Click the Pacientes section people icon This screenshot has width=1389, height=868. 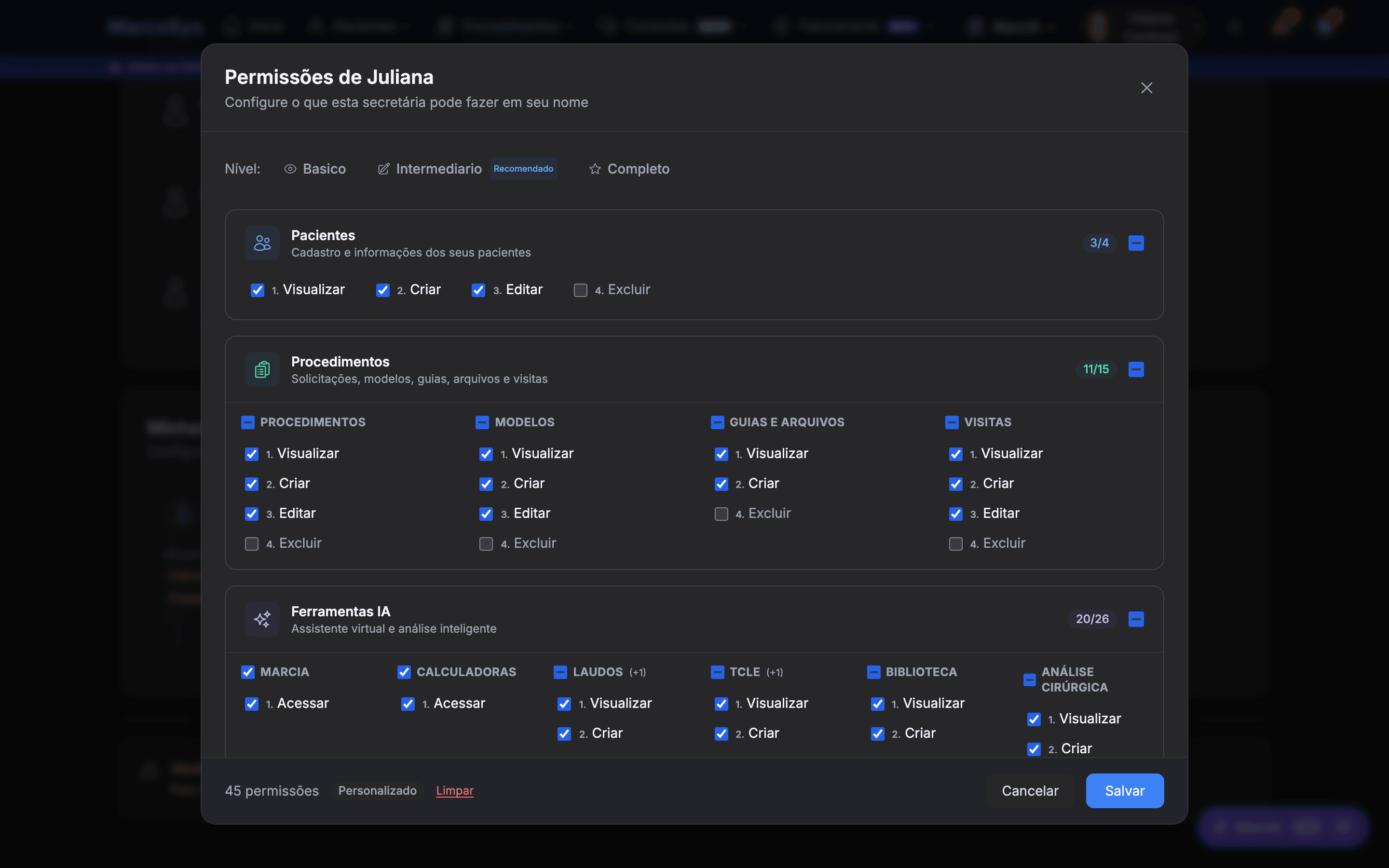[x=262, y=243]
